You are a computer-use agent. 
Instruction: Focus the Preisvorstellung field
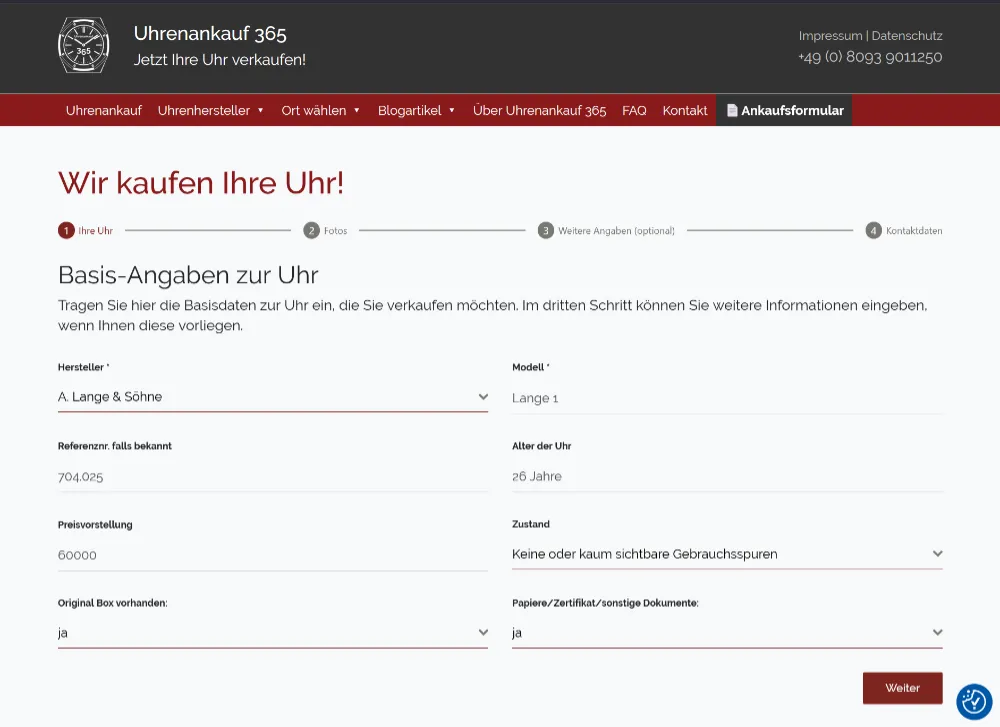coord(272,555)
